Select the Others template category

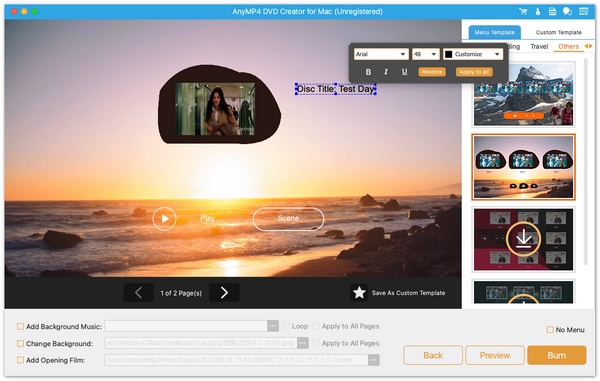[x=568, y=46]
